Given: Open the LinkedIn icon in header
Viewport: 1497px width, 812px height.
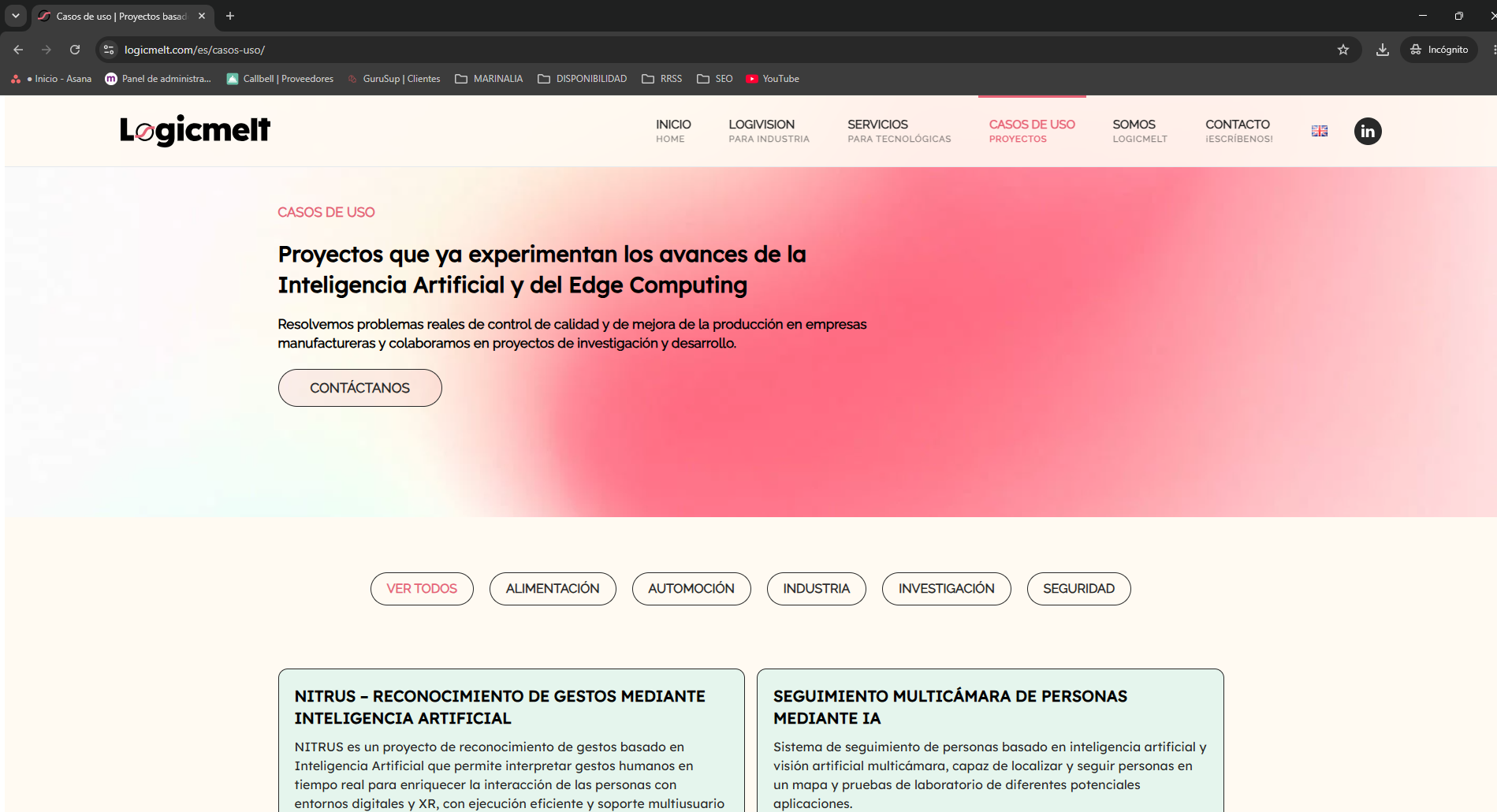Looking at the screenshot, I should point(1368,131).
